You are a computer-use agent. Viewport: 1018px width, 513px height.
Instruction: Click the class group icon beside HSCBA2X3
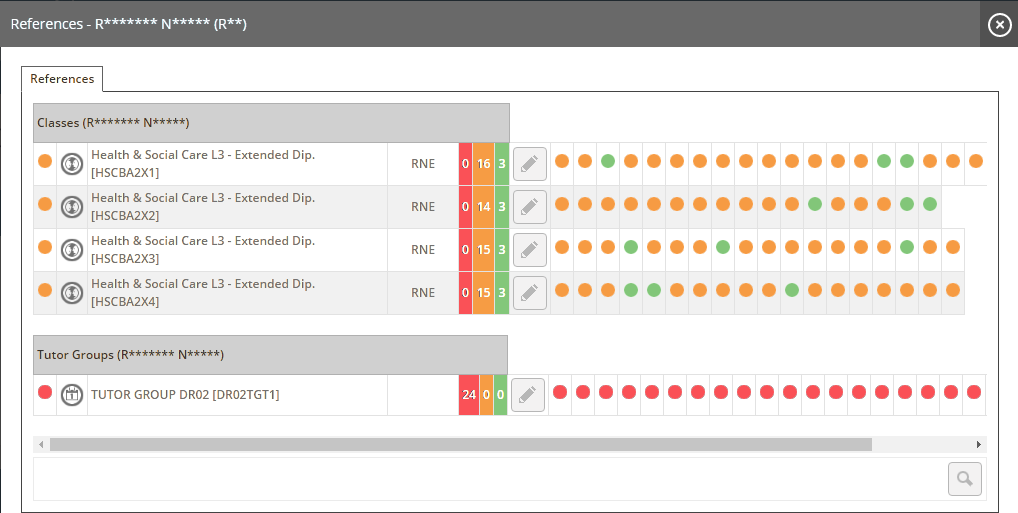(x=72, y=250)
